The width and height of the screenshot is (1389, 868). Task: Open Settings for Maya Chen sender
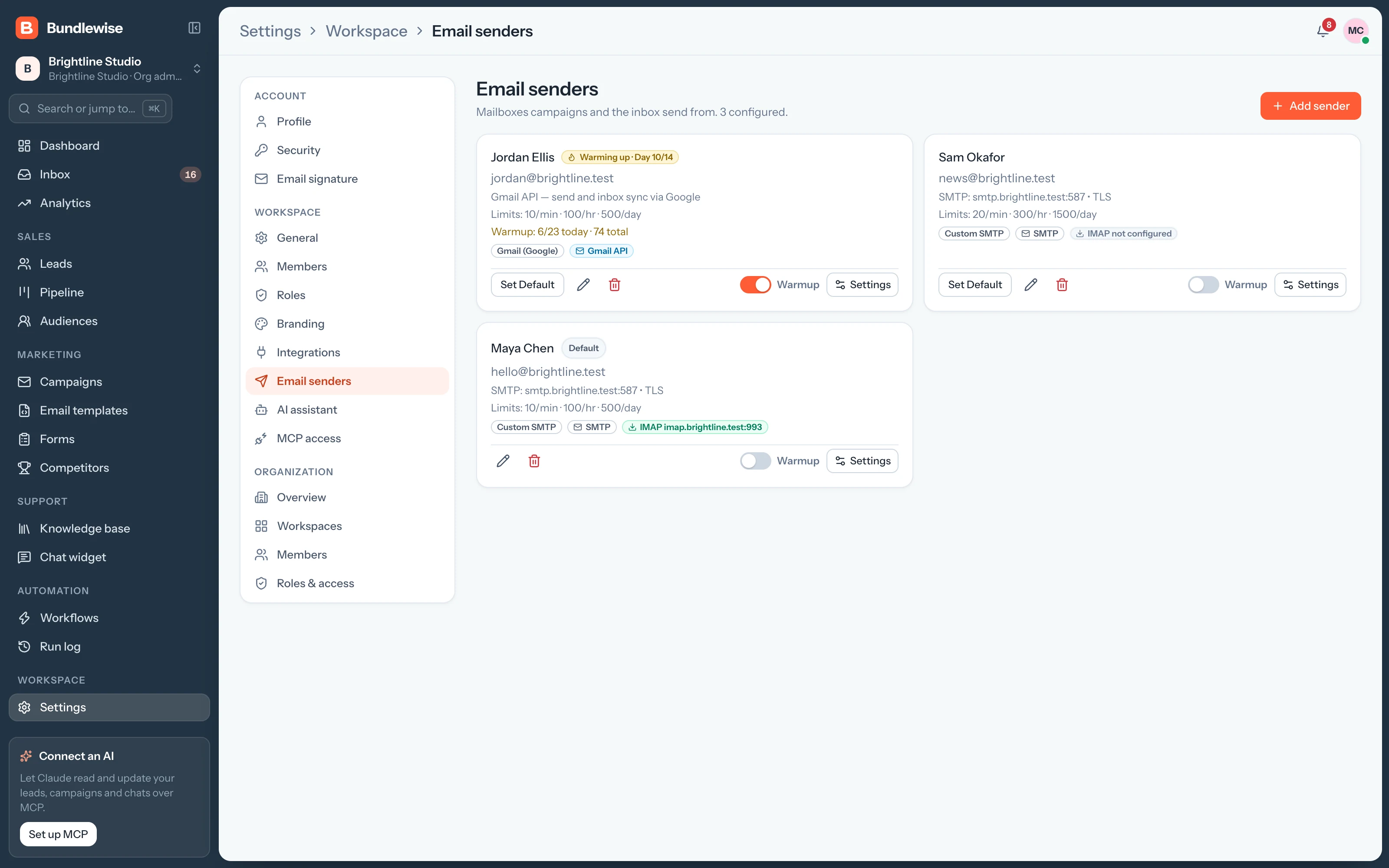(x=862, y=461)
